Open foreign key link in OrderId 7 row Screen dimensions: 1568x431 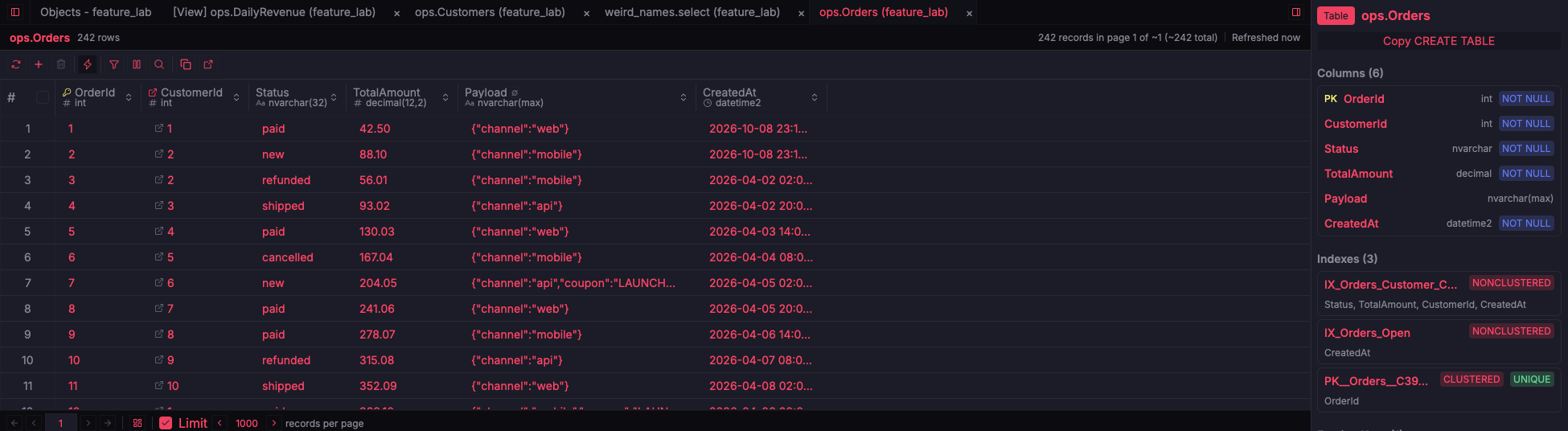click(159, 283)
